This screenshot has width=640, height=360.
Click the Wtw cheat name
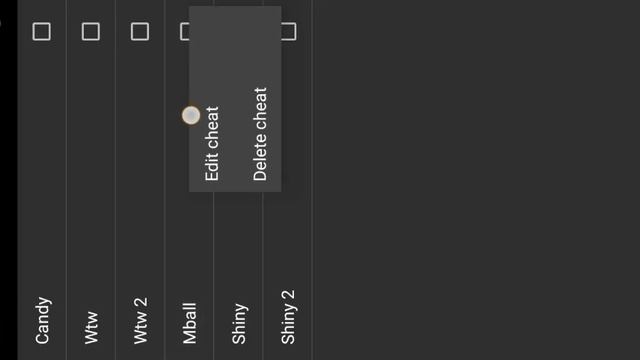[91, 328]
